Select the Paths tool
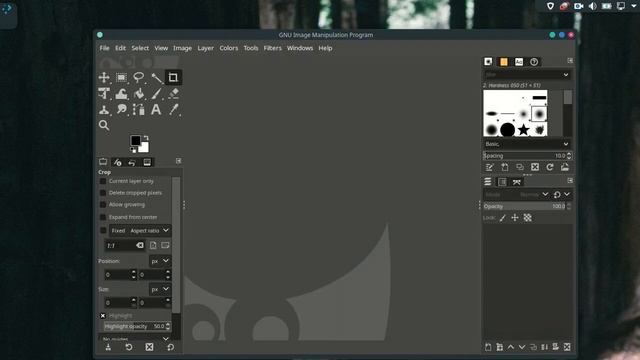This screenshot has height=360, width=640. 139,110
